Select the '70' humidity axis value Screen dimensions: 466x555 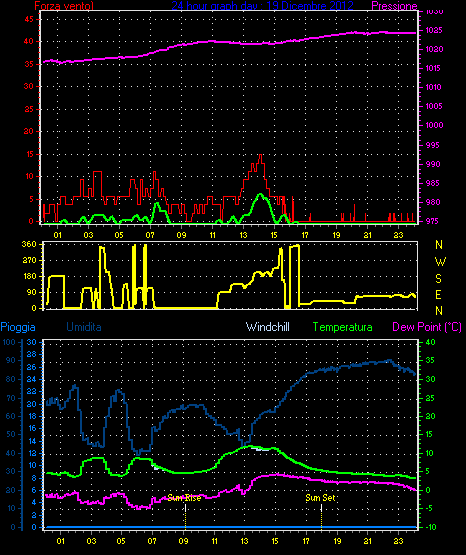pyautogui.click(x=11, y=398)
